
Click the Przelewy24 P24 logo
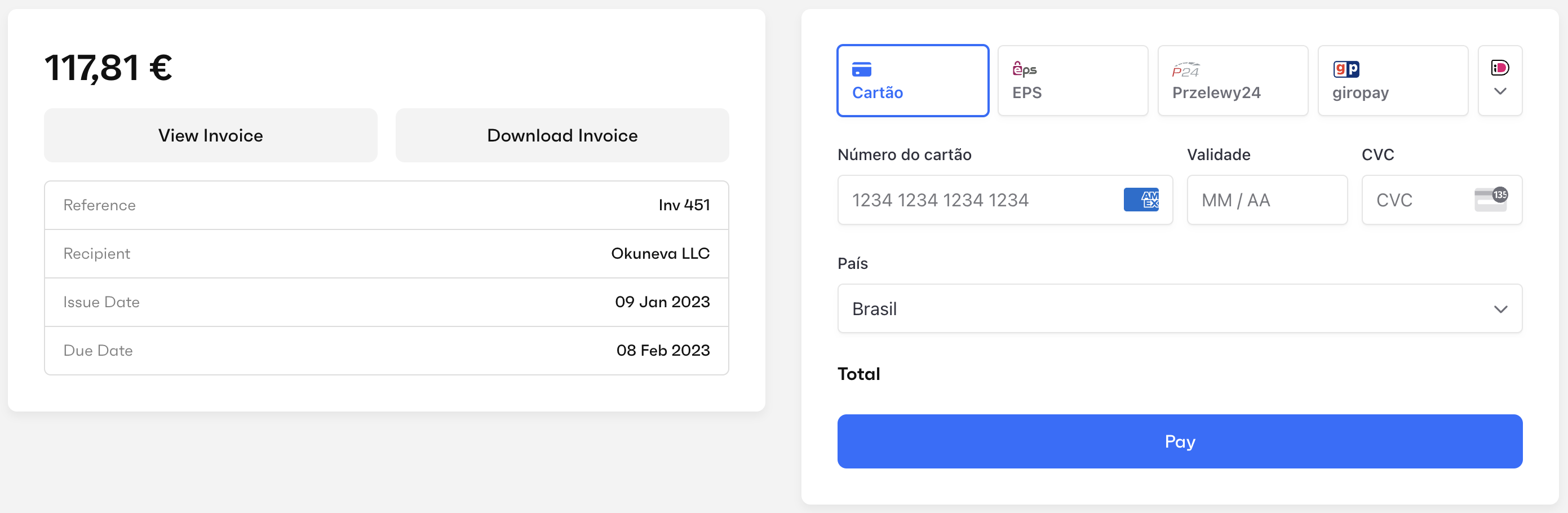click(x=1186, y=70)
